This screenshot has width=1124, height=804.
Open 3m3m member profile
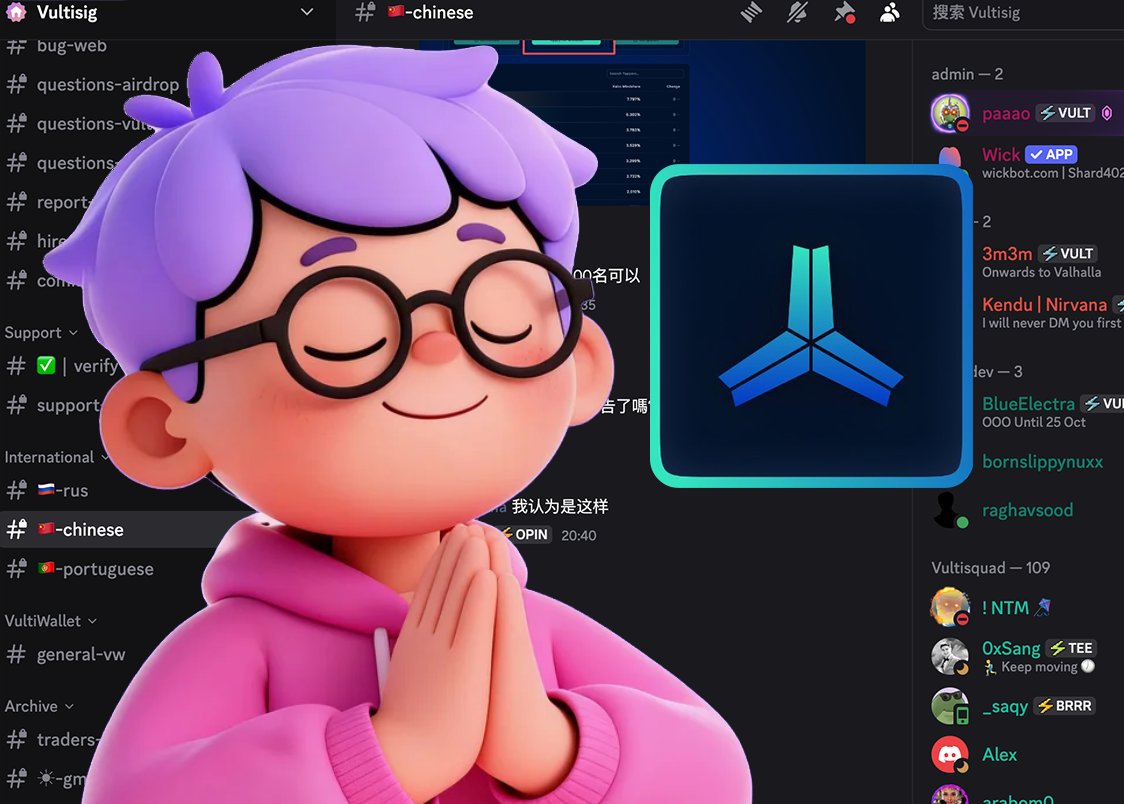tap(1006, 254)
